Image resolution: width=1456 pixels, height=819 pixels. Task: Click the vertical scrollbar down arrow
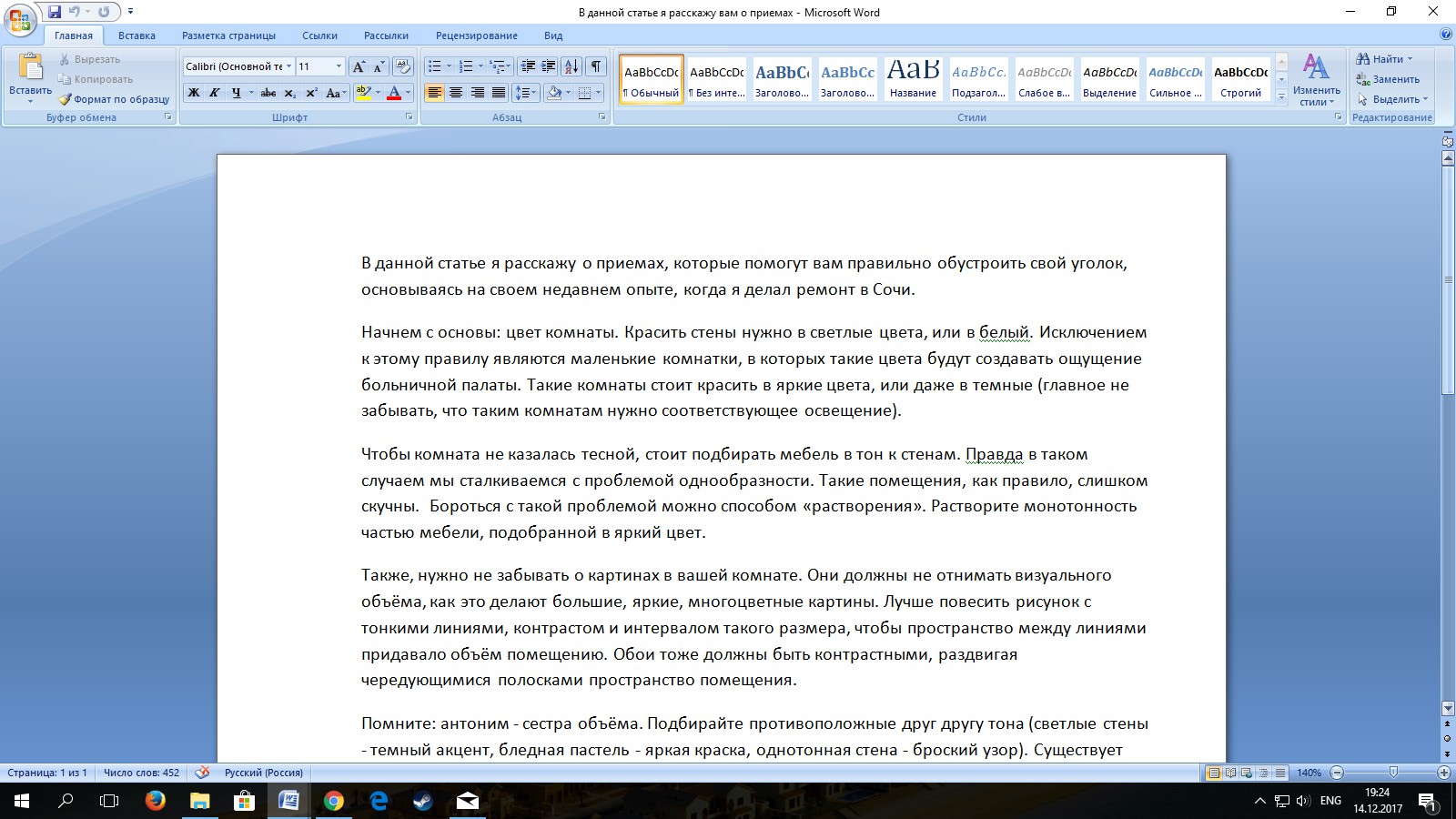tap(1448, 708)
